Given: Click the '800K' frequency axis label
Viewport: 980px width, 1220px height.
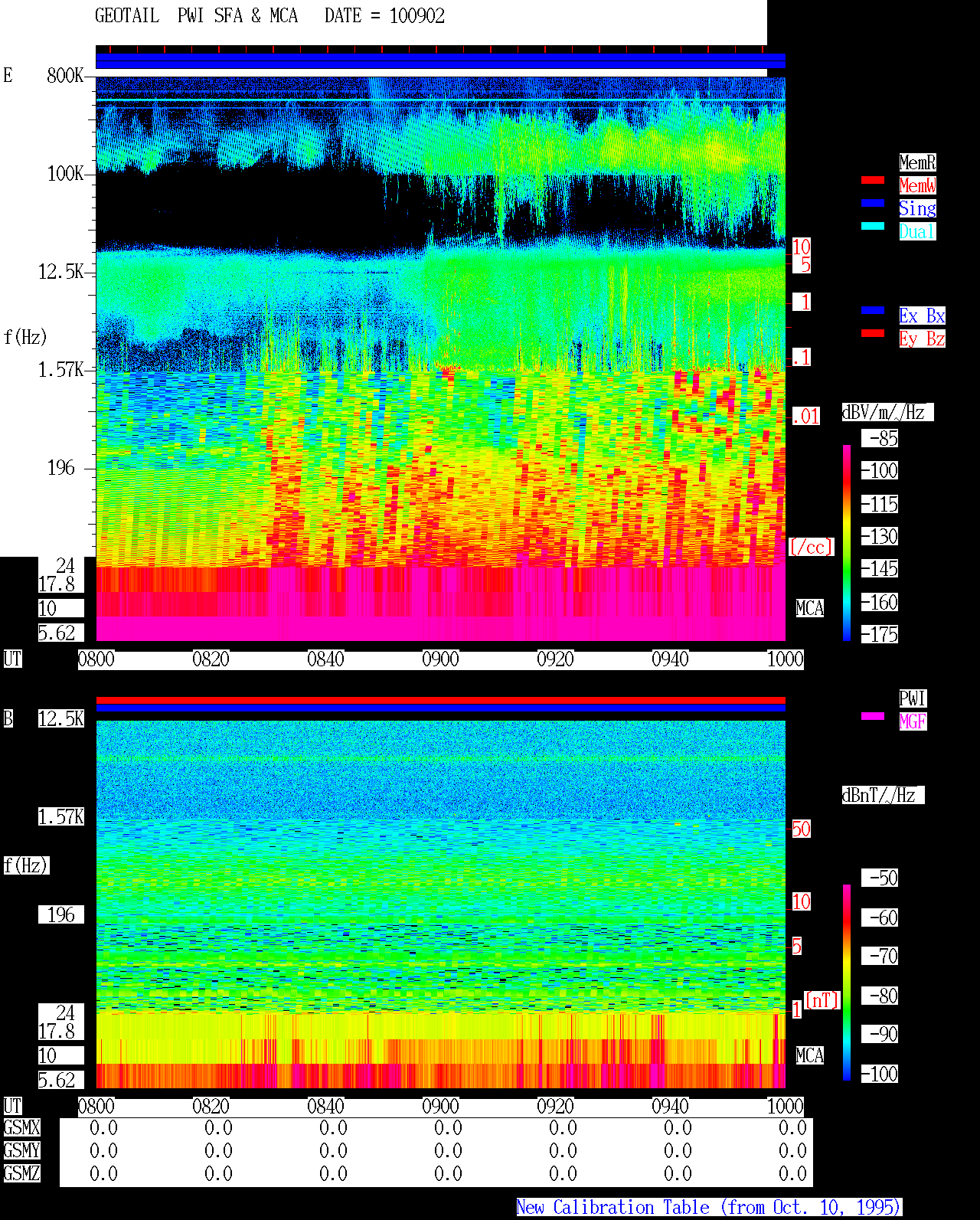Looking at the screenshot, I should [65, 75].
